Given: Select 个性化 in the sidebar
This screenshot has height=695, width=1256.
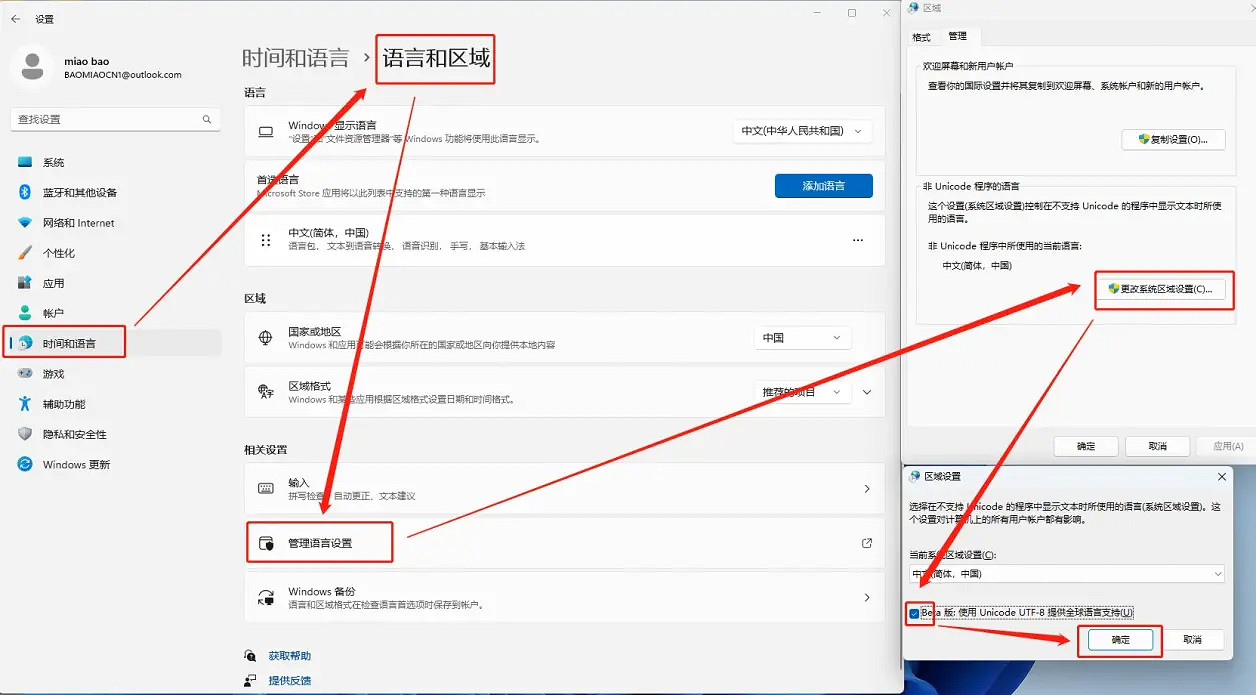Looking at the screenshot, I should (58, 253).
